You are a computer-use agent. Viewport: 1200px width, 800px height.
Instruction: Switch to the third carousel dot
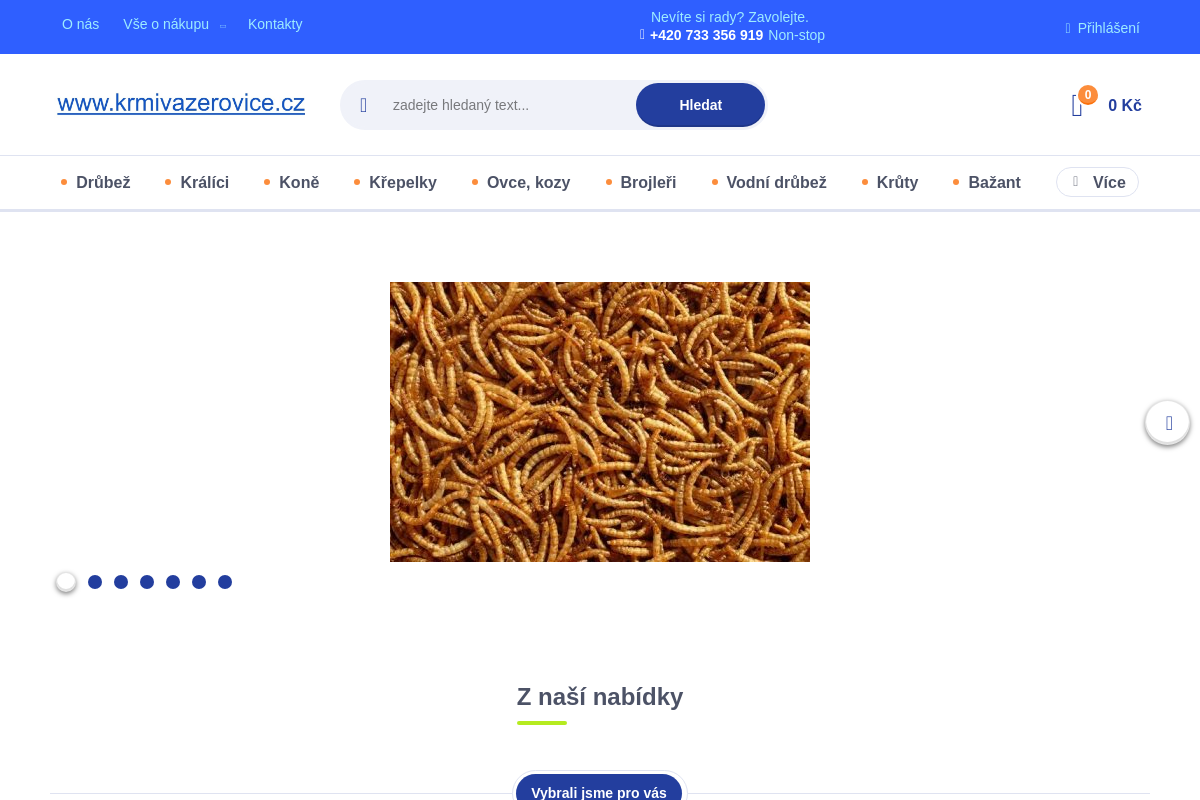pyautogui.click(x=121, y=582)
